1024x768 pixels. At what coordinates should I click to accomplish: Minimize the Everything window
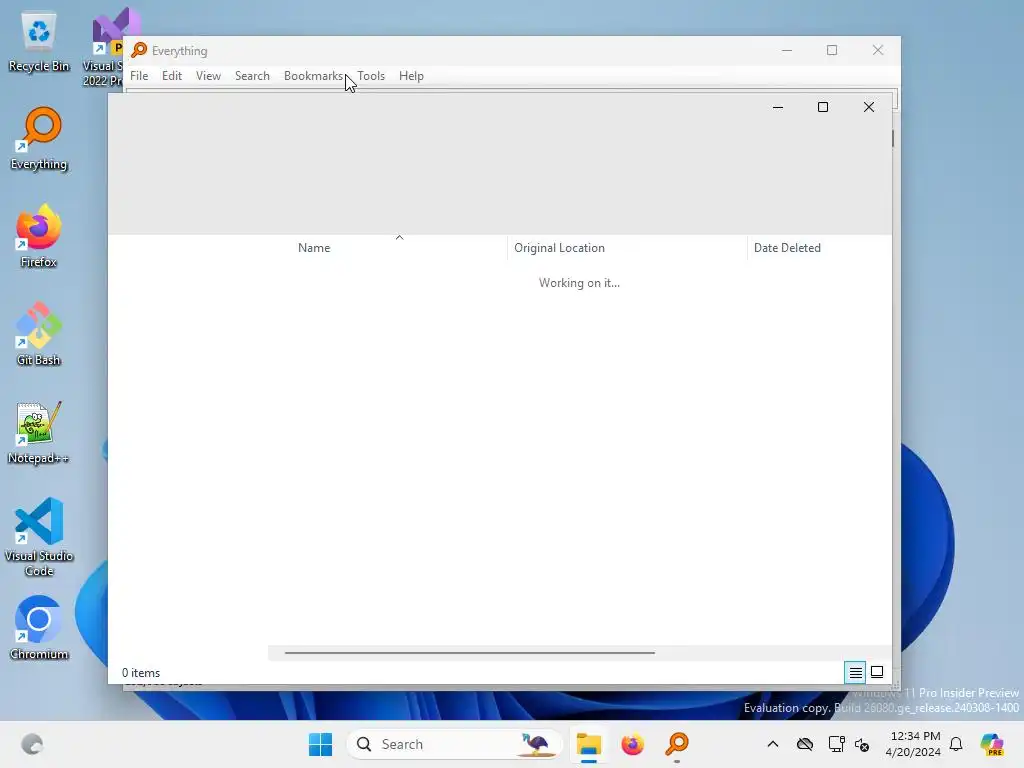[787, 50]
